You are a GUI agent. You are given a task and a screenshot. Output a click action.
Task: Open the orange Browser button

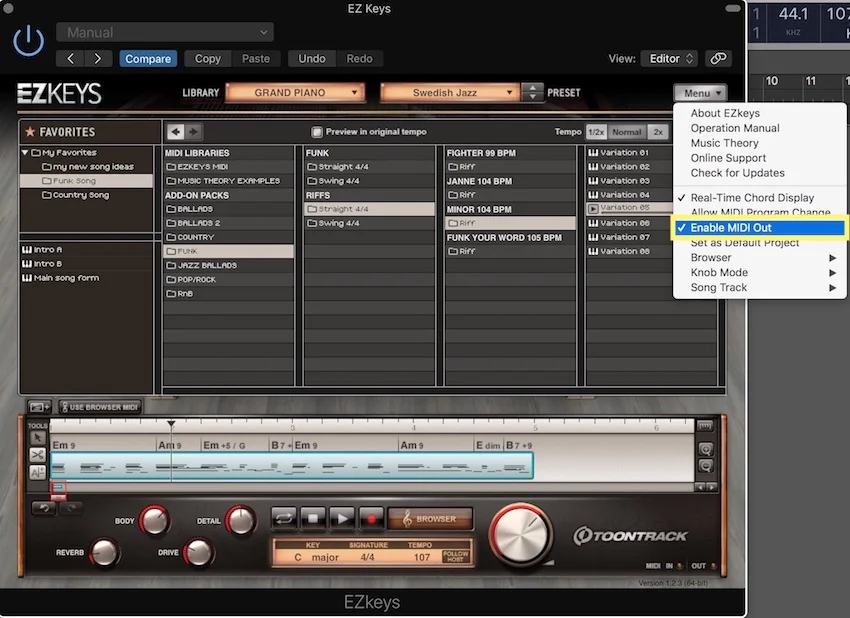click(x=430, y=519)
